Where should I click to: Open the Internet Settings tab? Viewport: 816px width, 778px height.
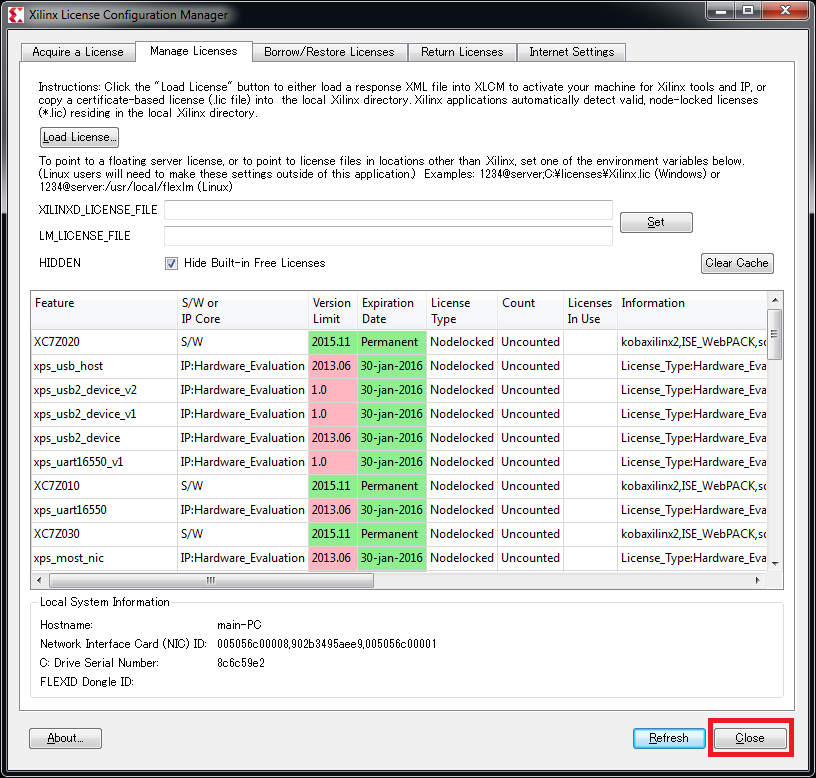571,52
